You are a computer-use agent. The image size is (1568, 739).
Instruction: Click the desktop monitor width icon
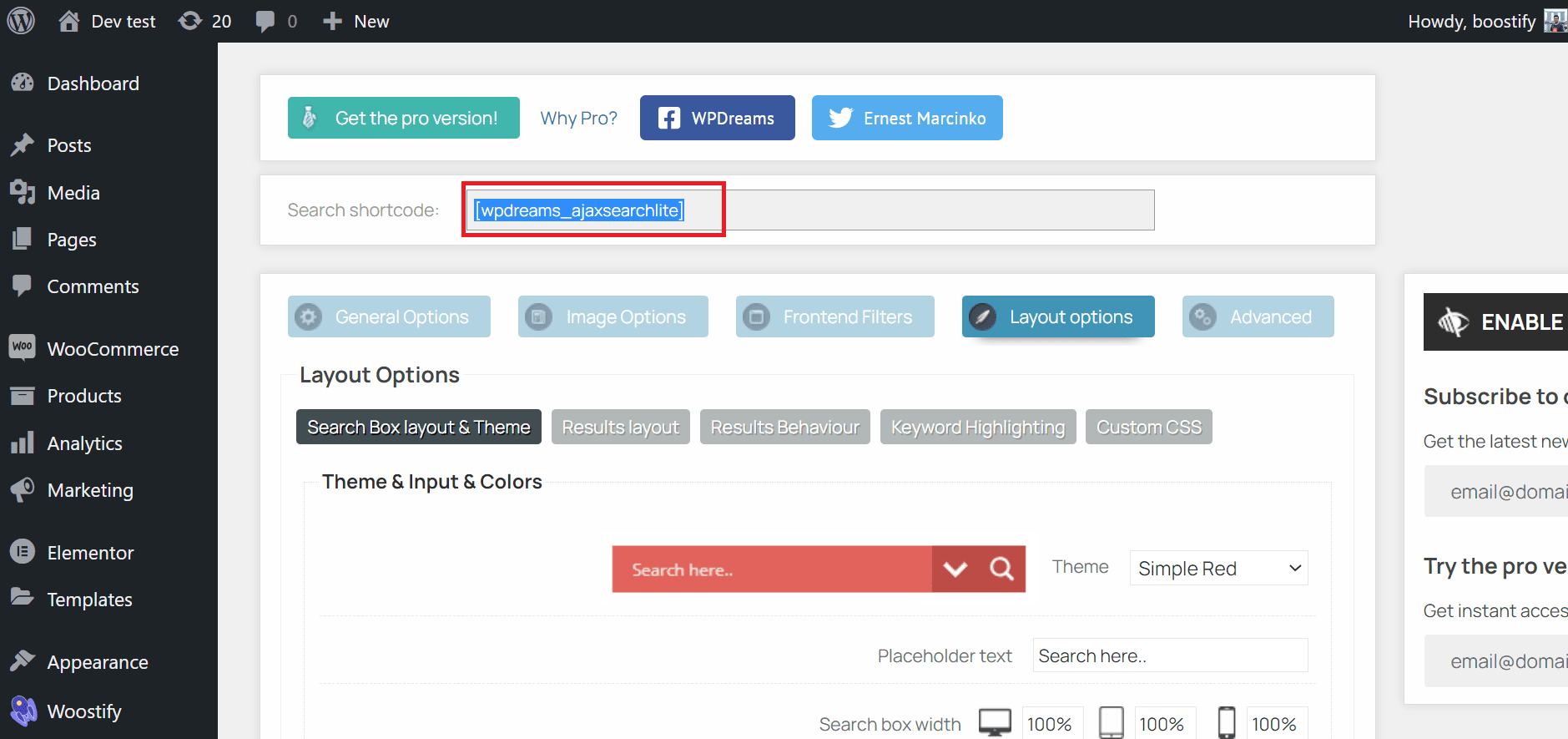click(995, 722)
